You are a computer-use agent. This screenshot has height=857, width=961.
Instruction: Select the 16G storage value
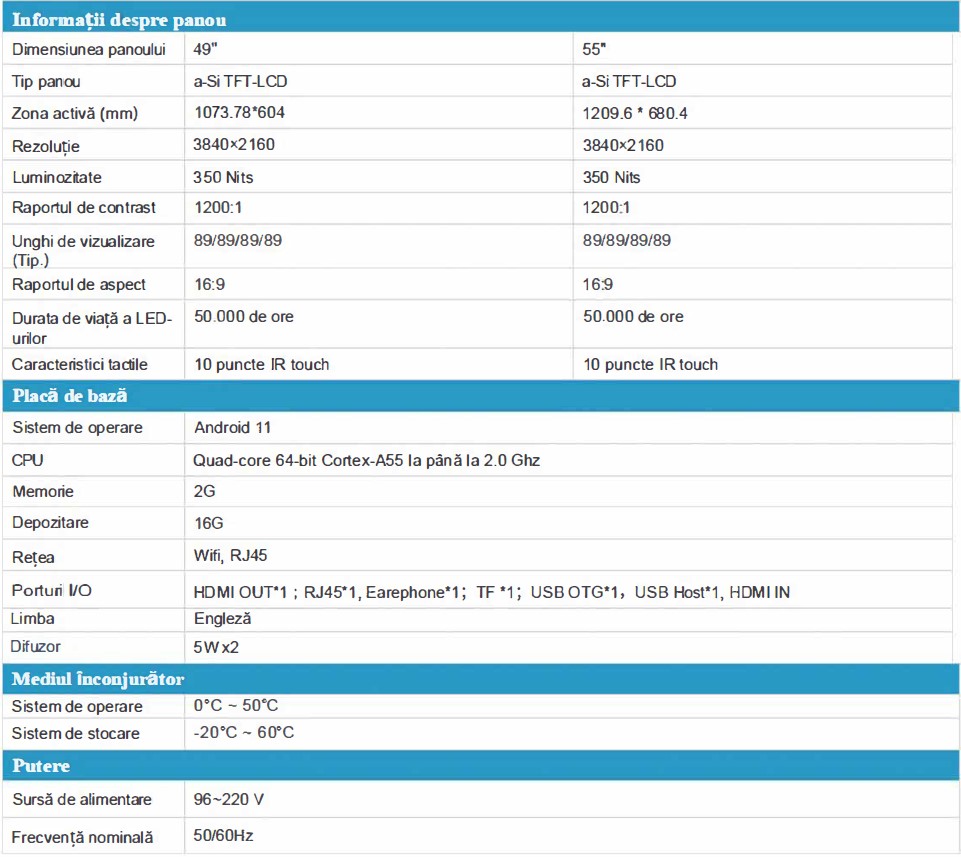pos(208,523)
